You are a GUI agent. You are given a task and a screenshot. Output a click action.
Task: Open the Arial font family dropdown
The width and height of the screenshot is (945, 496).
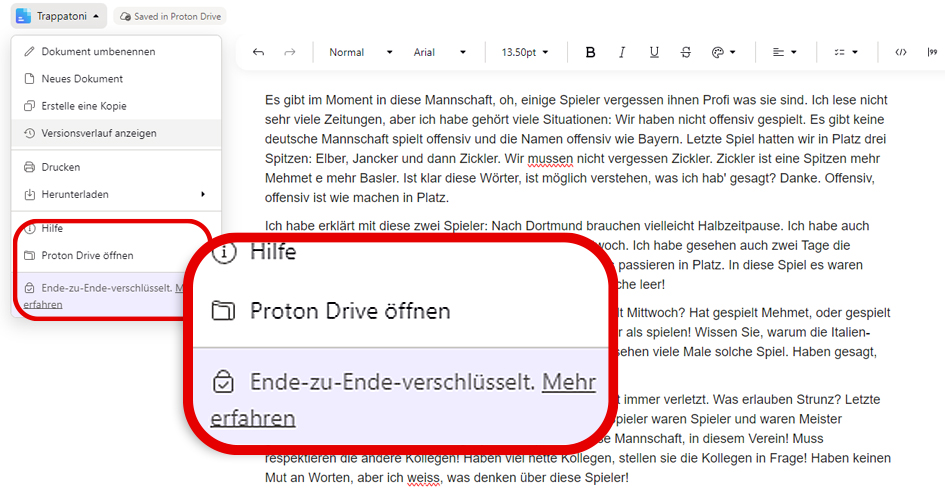tap(439, 52)
